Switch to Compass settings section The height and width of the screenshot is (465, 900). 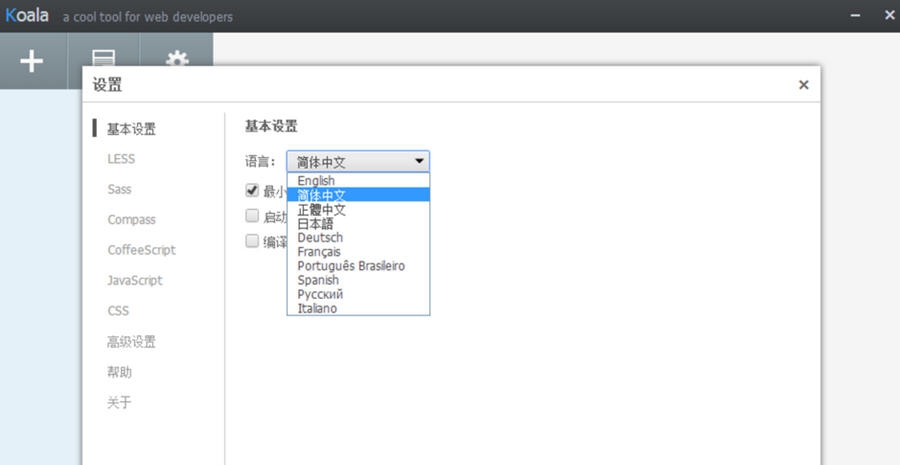(x=131, y=220)
